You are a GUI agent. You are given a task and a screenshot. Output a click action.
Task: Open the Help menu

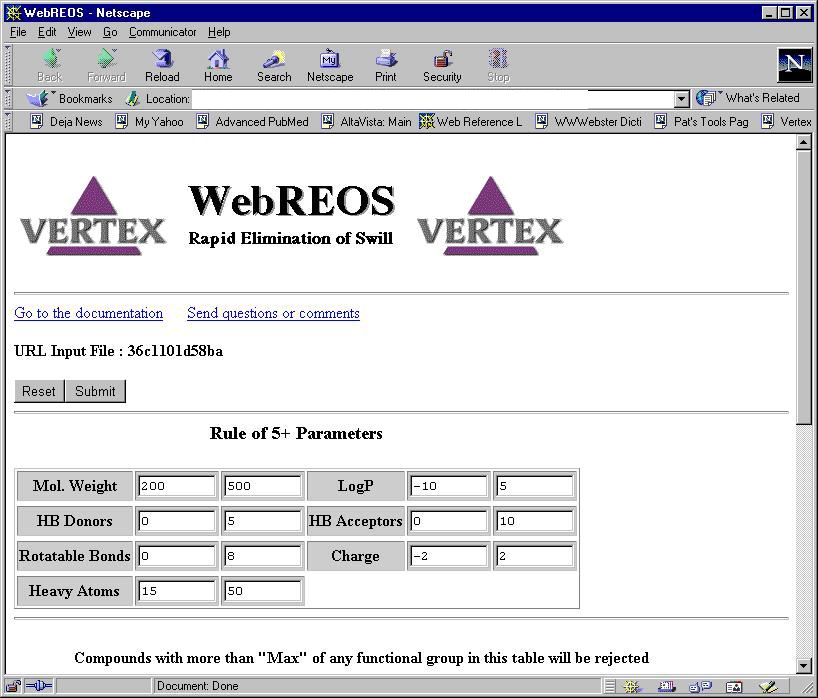219,32
